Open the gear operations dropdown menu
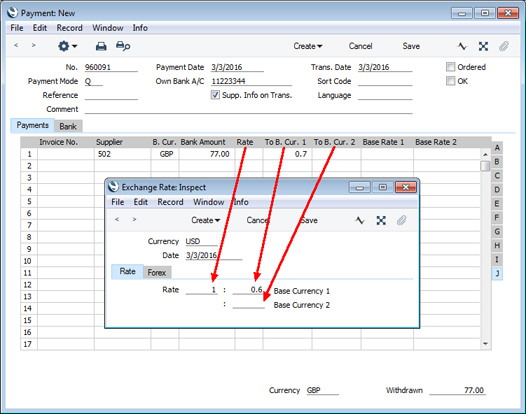 (67, 46)
